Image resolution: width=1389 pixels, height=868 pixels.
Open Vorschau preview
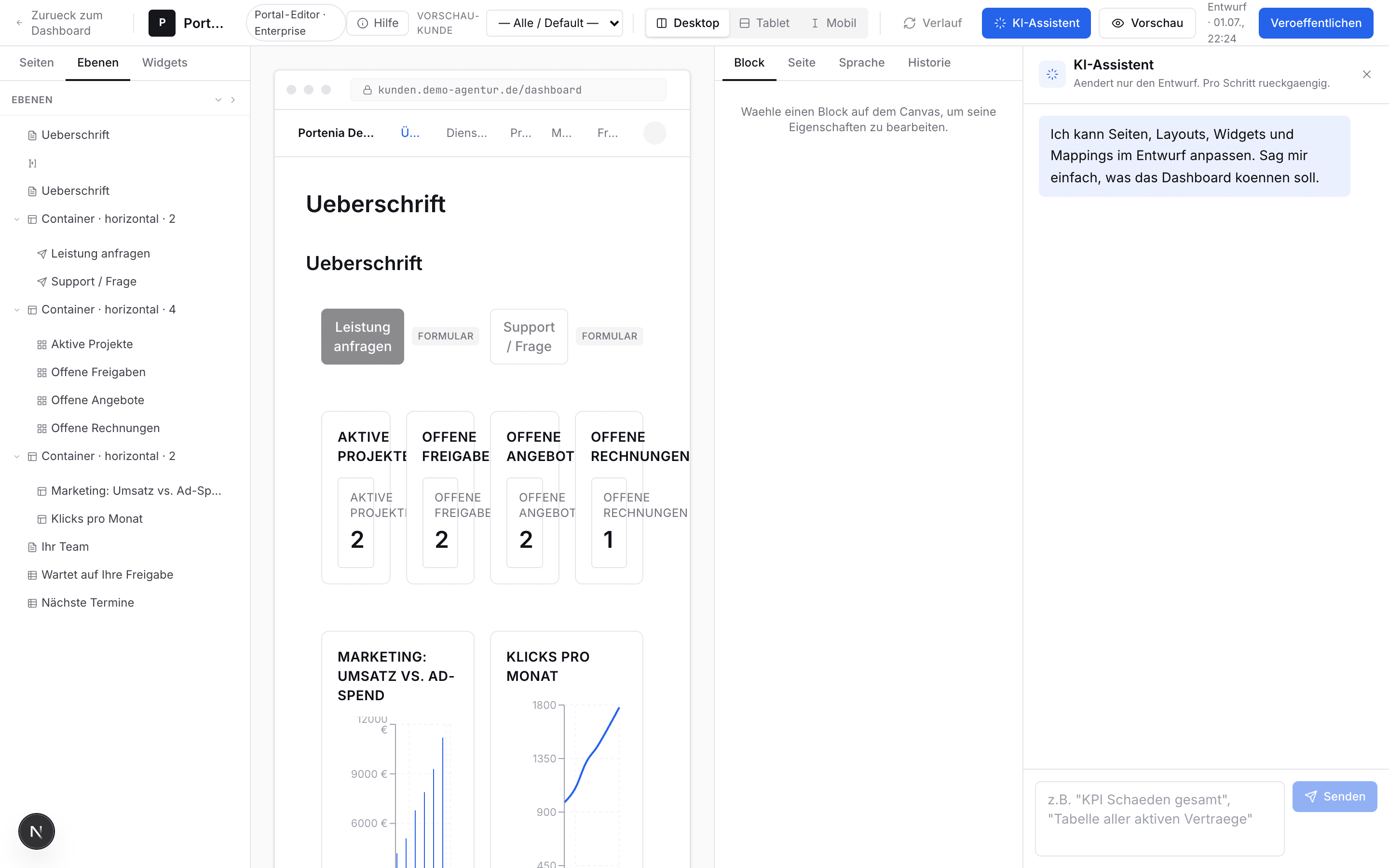pos(1147,23)
